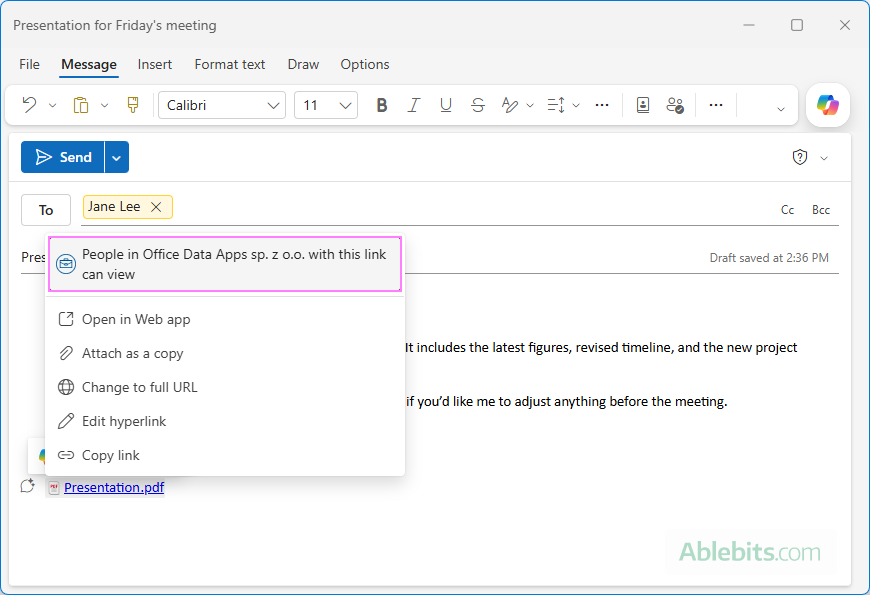Expand the ribbon display options chevron
870x595 pixels.
[x=781, y=109]
